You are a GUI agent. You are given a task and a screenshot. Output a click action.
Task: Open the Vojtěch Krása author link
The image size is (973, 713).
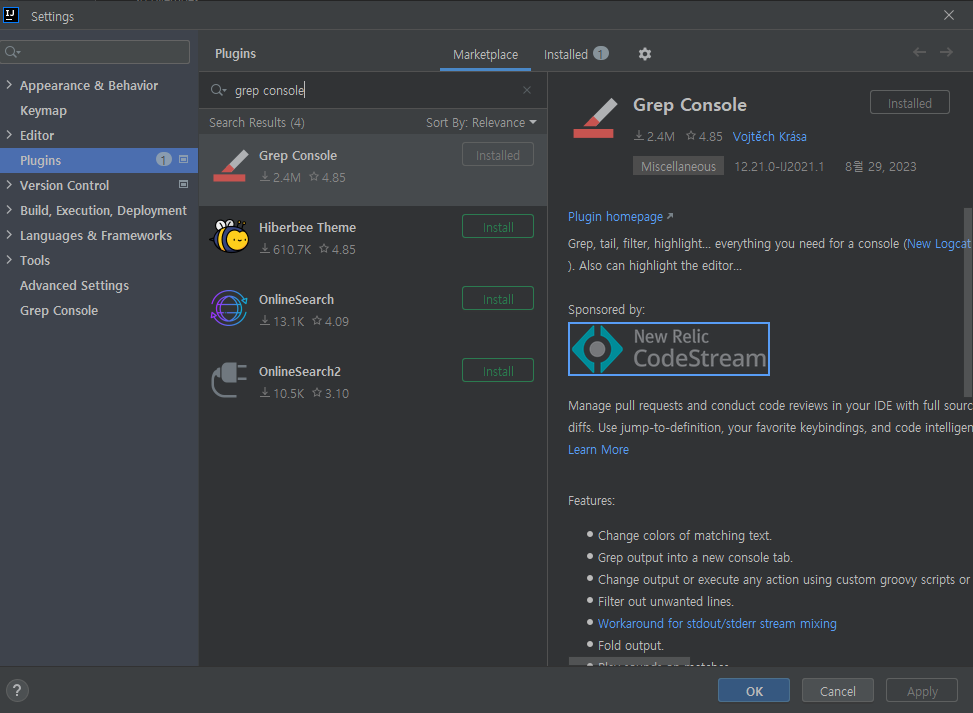tap(769, 137)
